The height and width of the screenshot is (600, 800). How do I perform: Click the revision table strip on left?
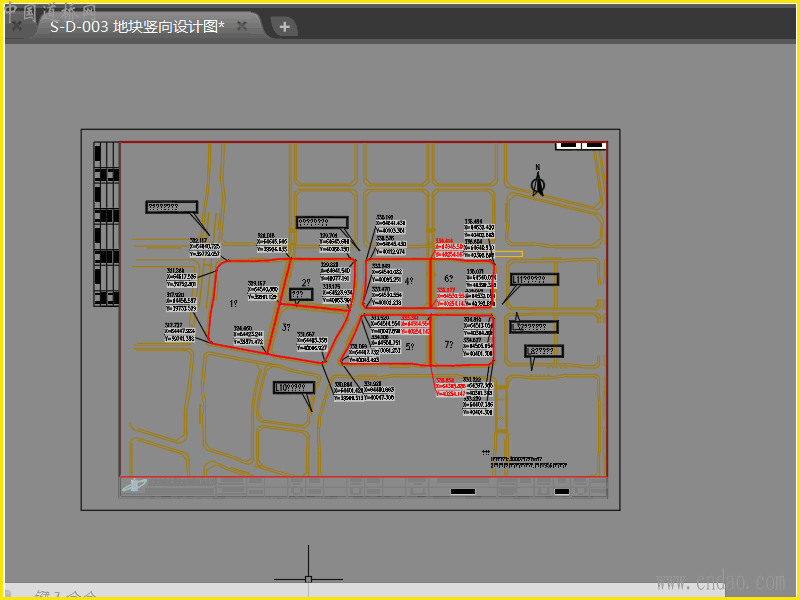click(x=106, y=225)
